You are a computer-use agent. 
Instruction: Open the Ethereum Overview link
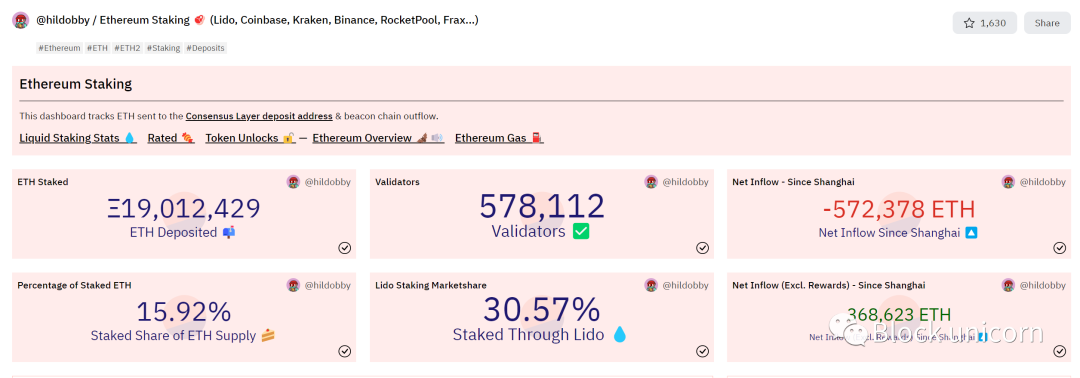[378, 138]
